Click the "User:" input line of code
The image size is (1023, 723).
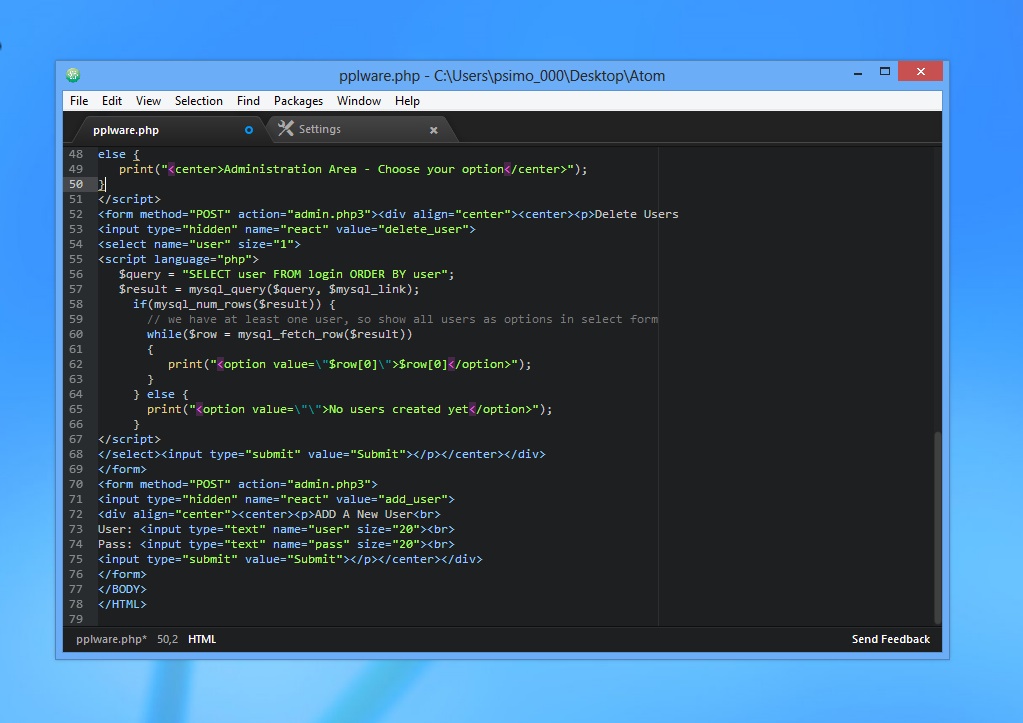(x=276, y=529)
